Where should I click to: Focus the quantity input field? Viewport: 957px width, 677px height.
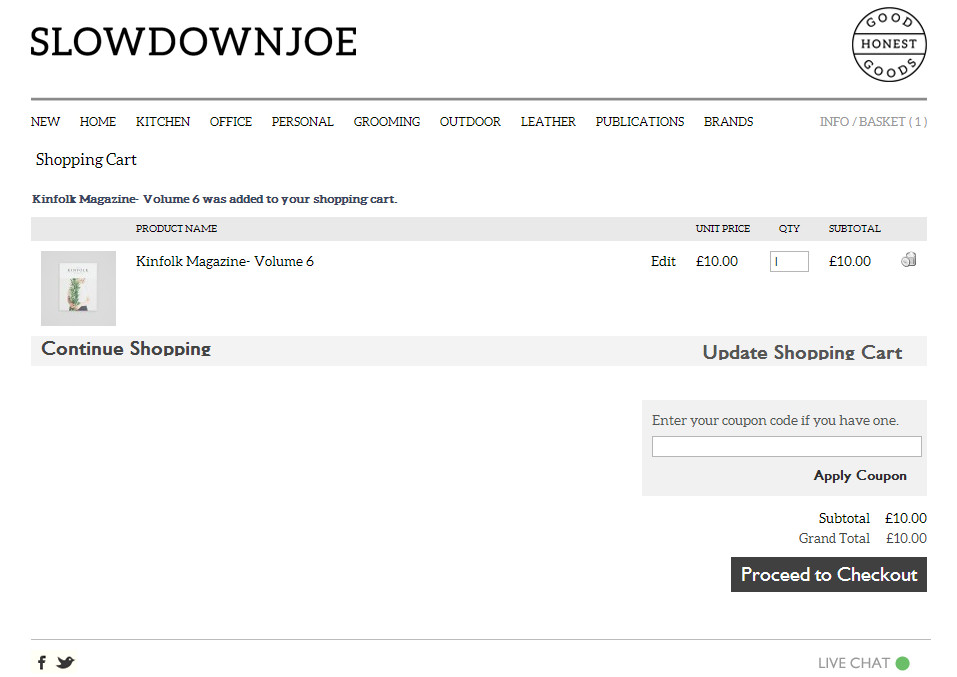[789, 261]
